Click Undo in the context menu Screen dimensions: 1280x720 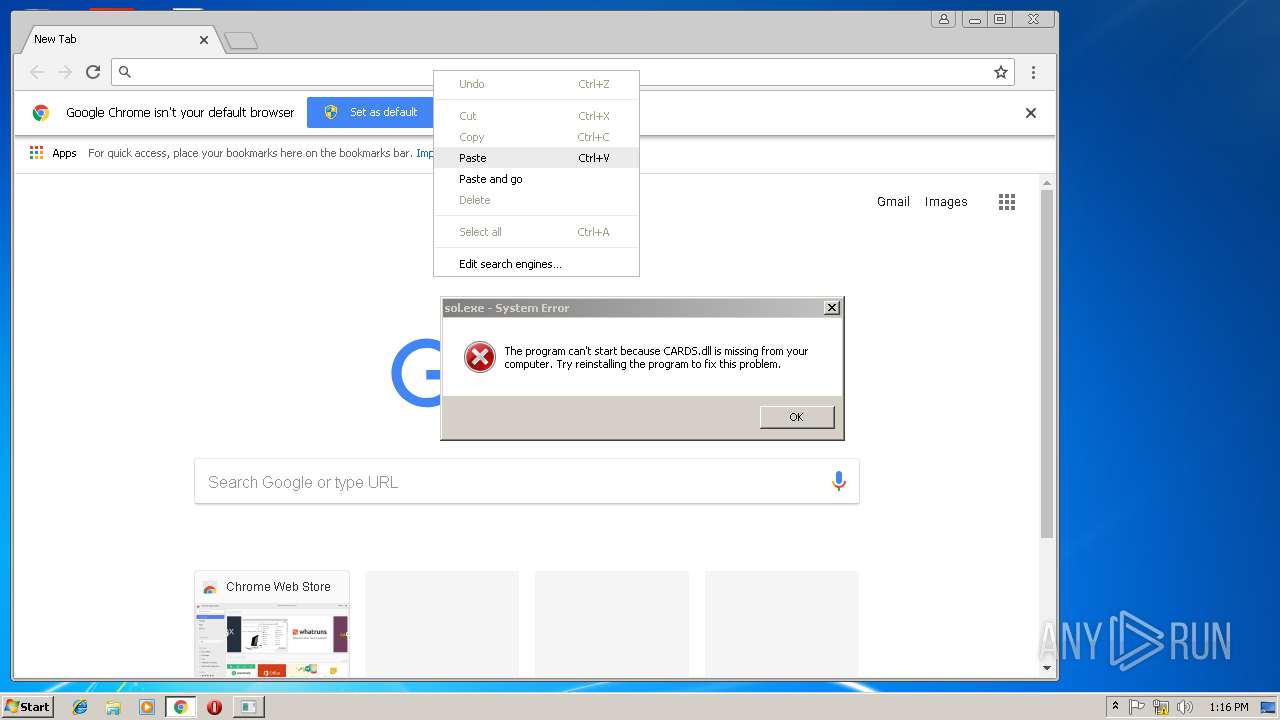point(536,84)
